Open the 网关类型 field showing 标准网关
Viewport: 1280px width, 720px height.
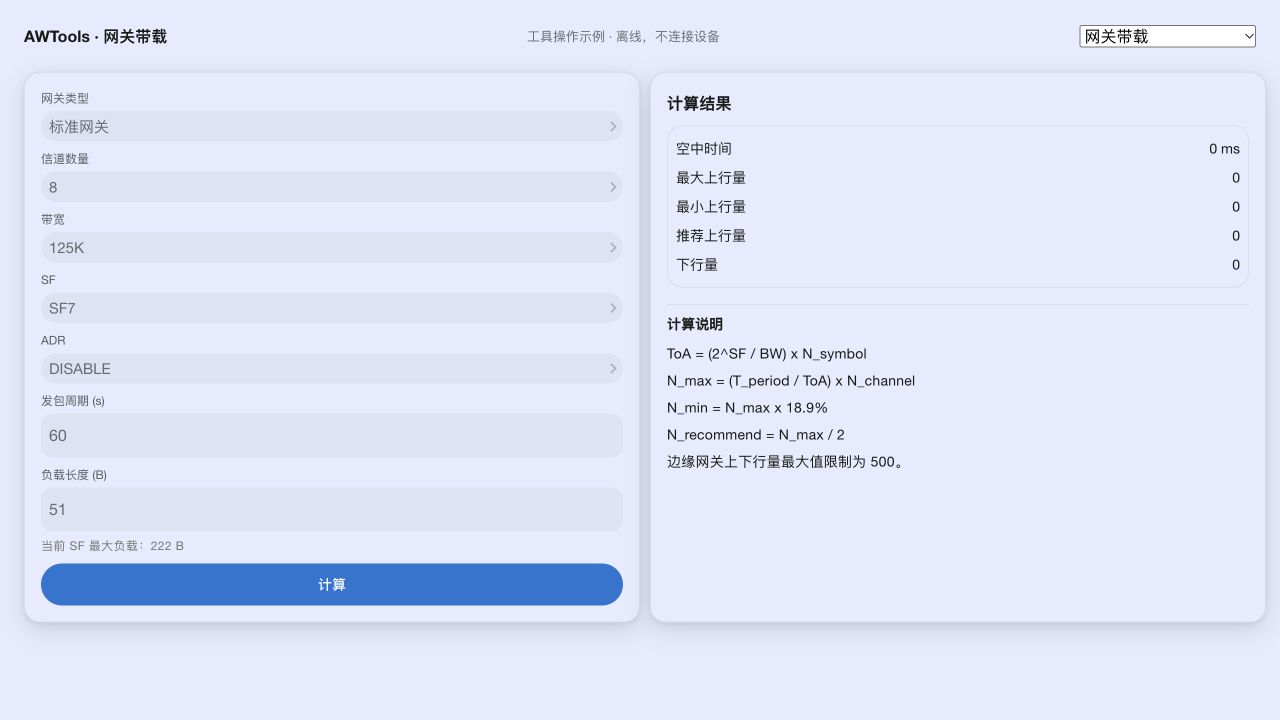coord(332,126)
